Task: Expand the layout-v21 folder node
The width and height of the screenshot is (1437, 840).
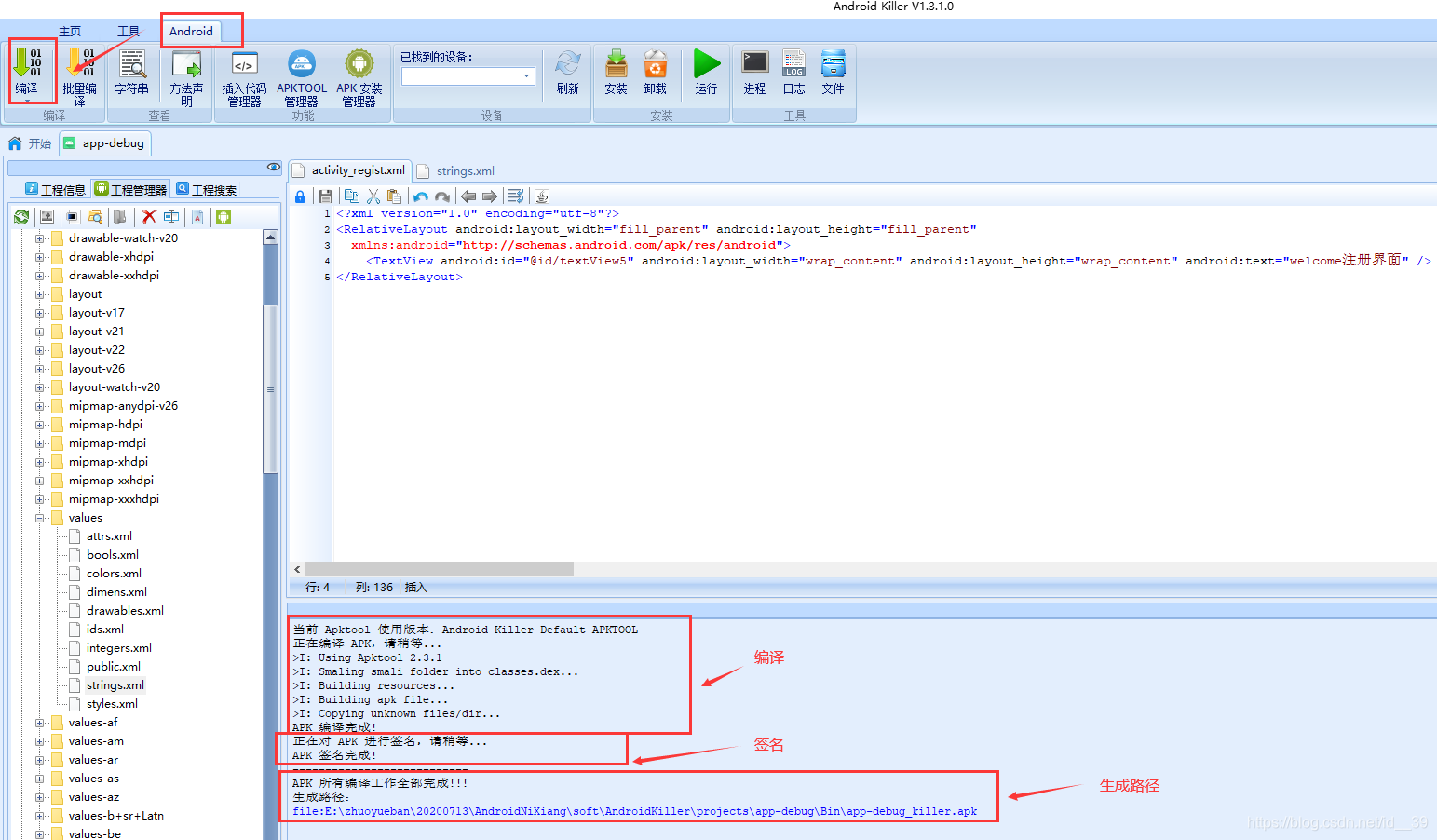Action: tap(40, 332)
